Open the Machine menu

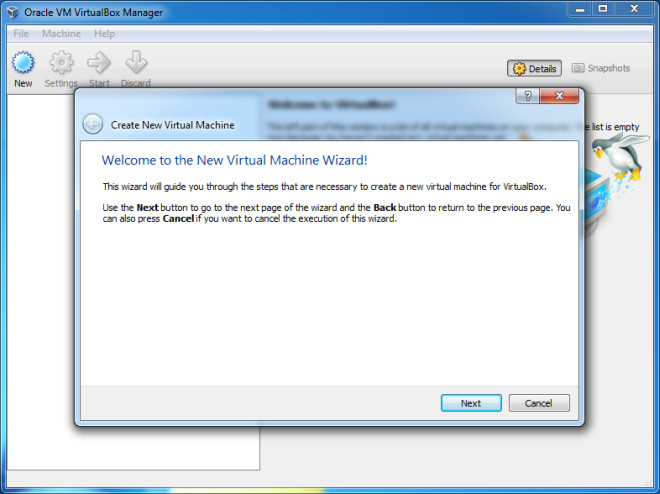(x=61, y=33)
